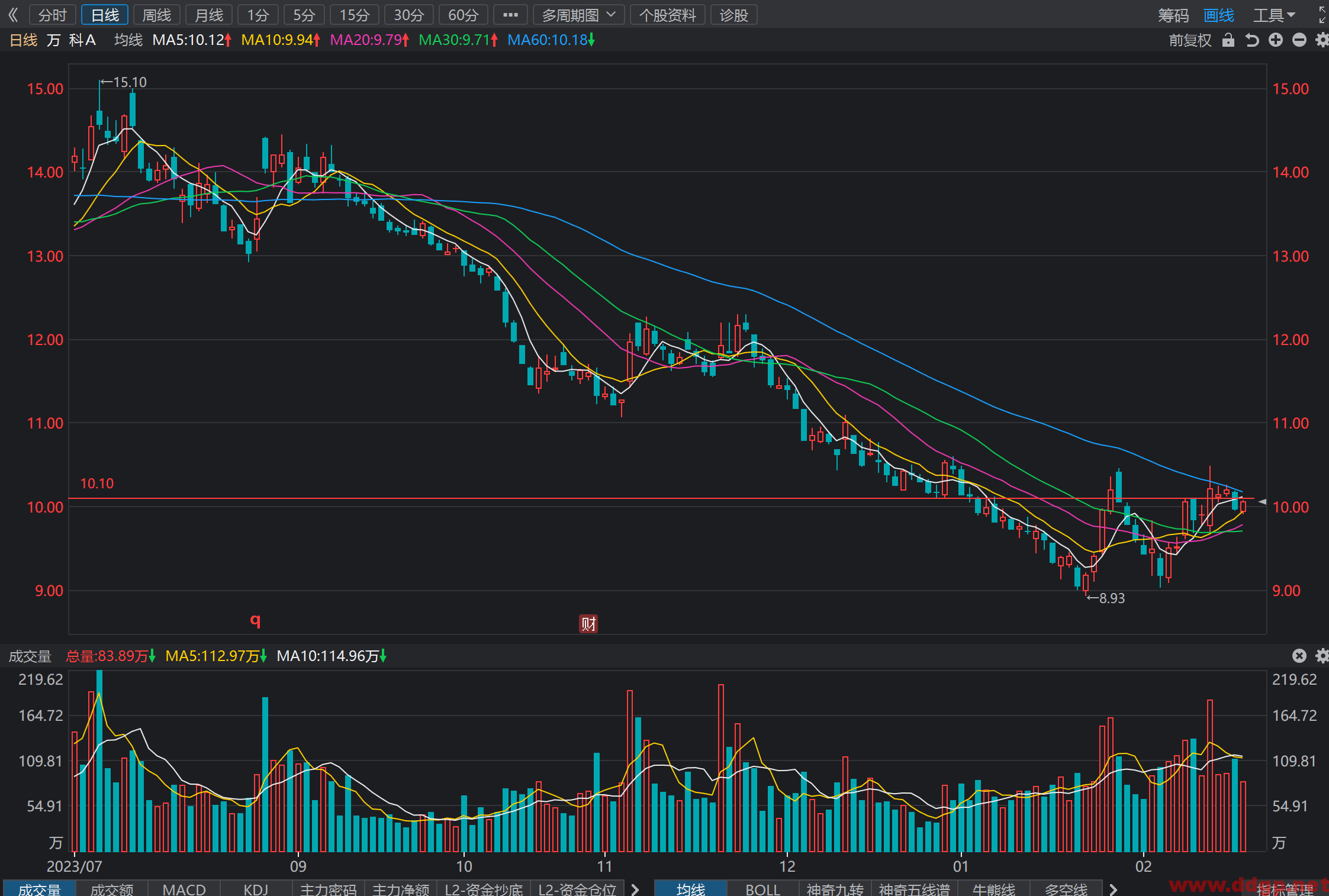Select 神奇九转 overlay tab
This screenshot has width=1329, height=896.
tap(835, 889)
